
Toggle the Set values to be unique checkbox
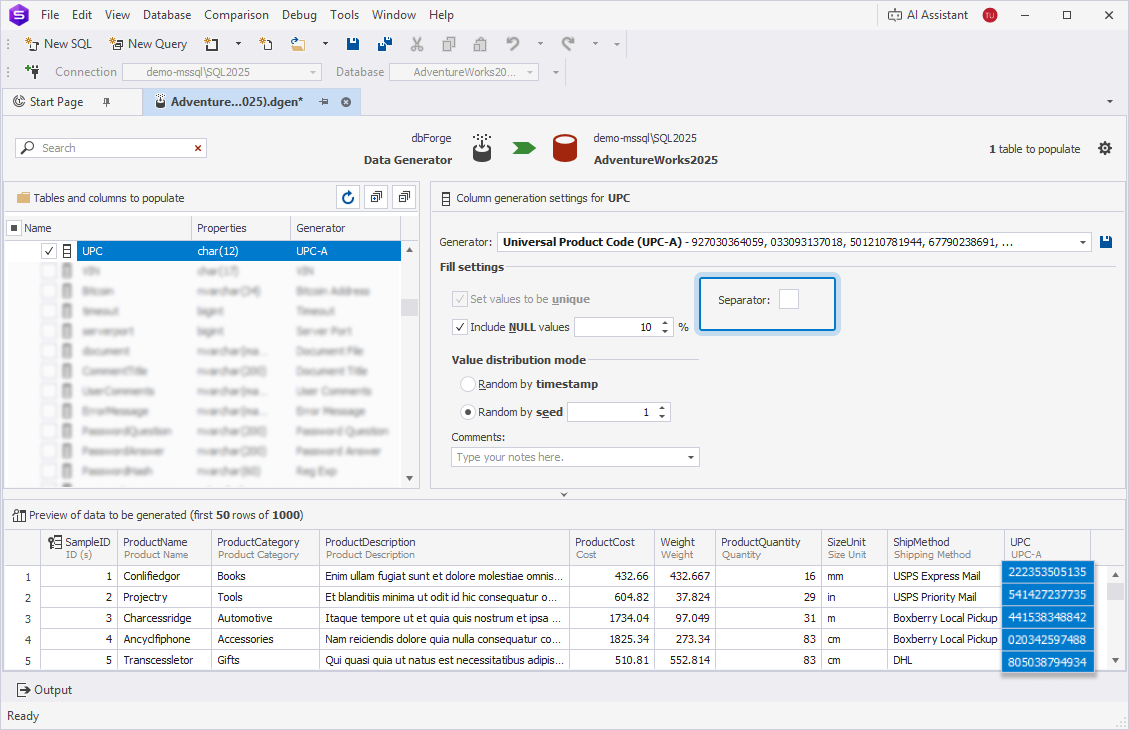click(x=459, y=299)
